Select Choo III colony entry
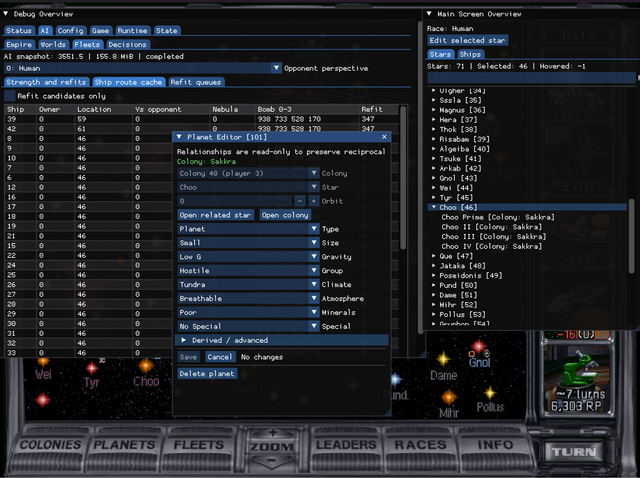The height and width of the screenshot is (478, 640). (493, 237)
